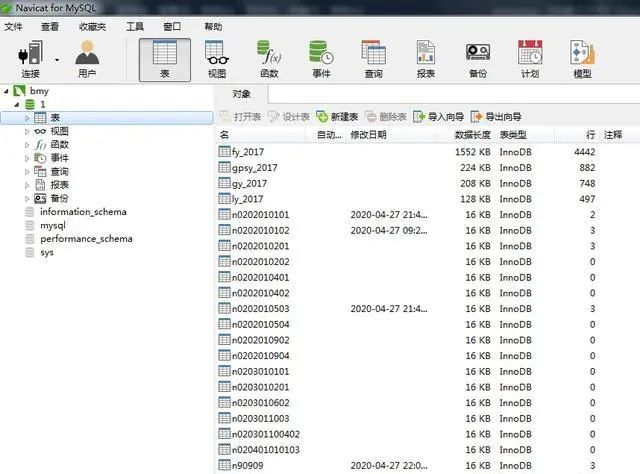
Task: Open the 事件 events toolbar icon
Action: [321, 59]
